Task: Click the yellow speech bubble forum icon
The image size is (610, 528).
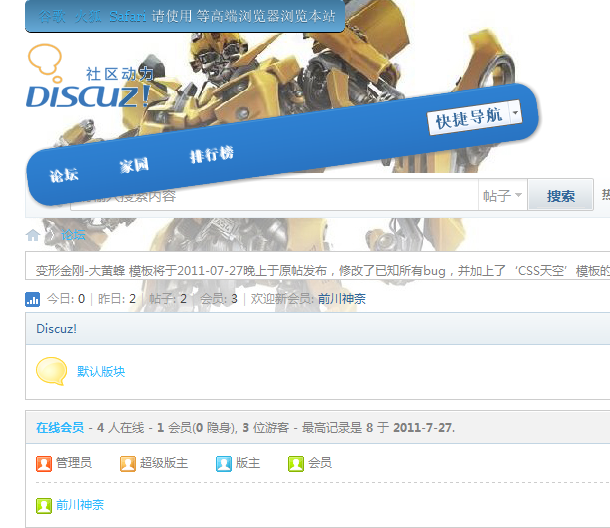Action: point(51,371)
